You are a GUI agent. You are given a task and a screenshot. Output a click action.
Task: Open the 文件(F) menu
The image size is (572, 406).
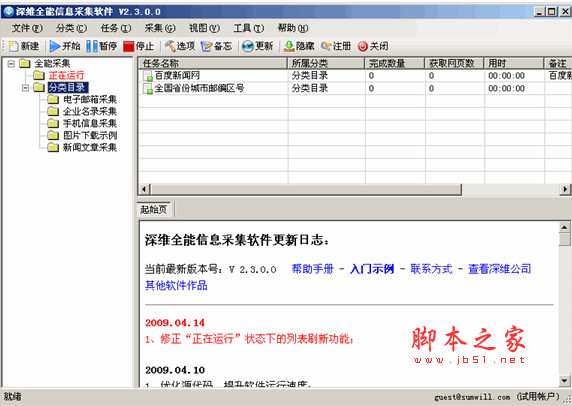coord(27,28)
